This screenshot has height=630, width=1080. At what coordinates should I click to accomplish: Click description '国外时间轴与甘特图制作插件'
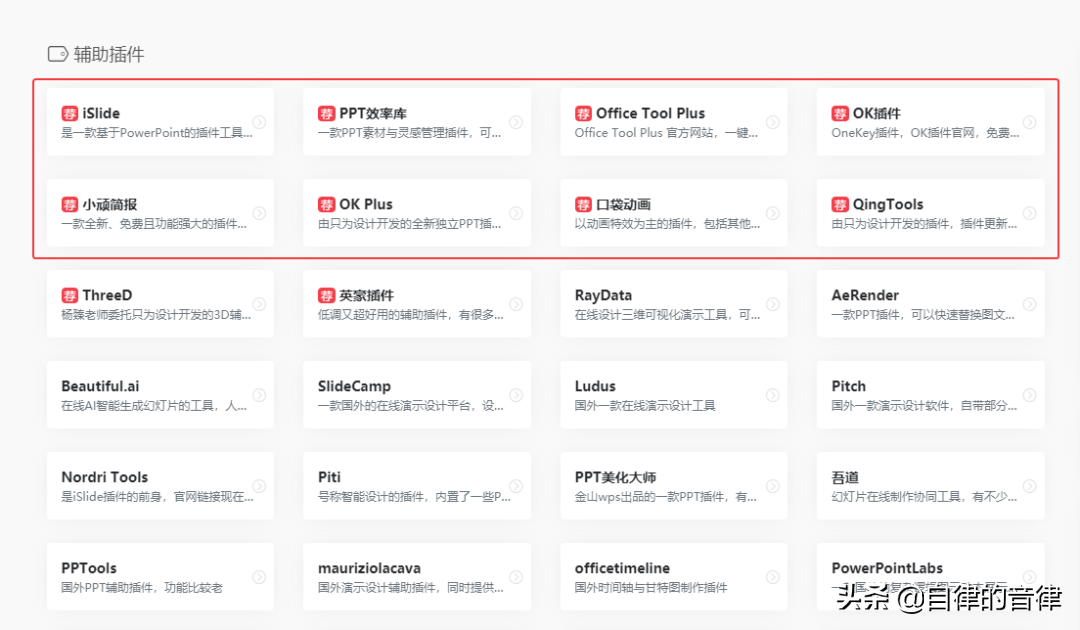(651, 587)
